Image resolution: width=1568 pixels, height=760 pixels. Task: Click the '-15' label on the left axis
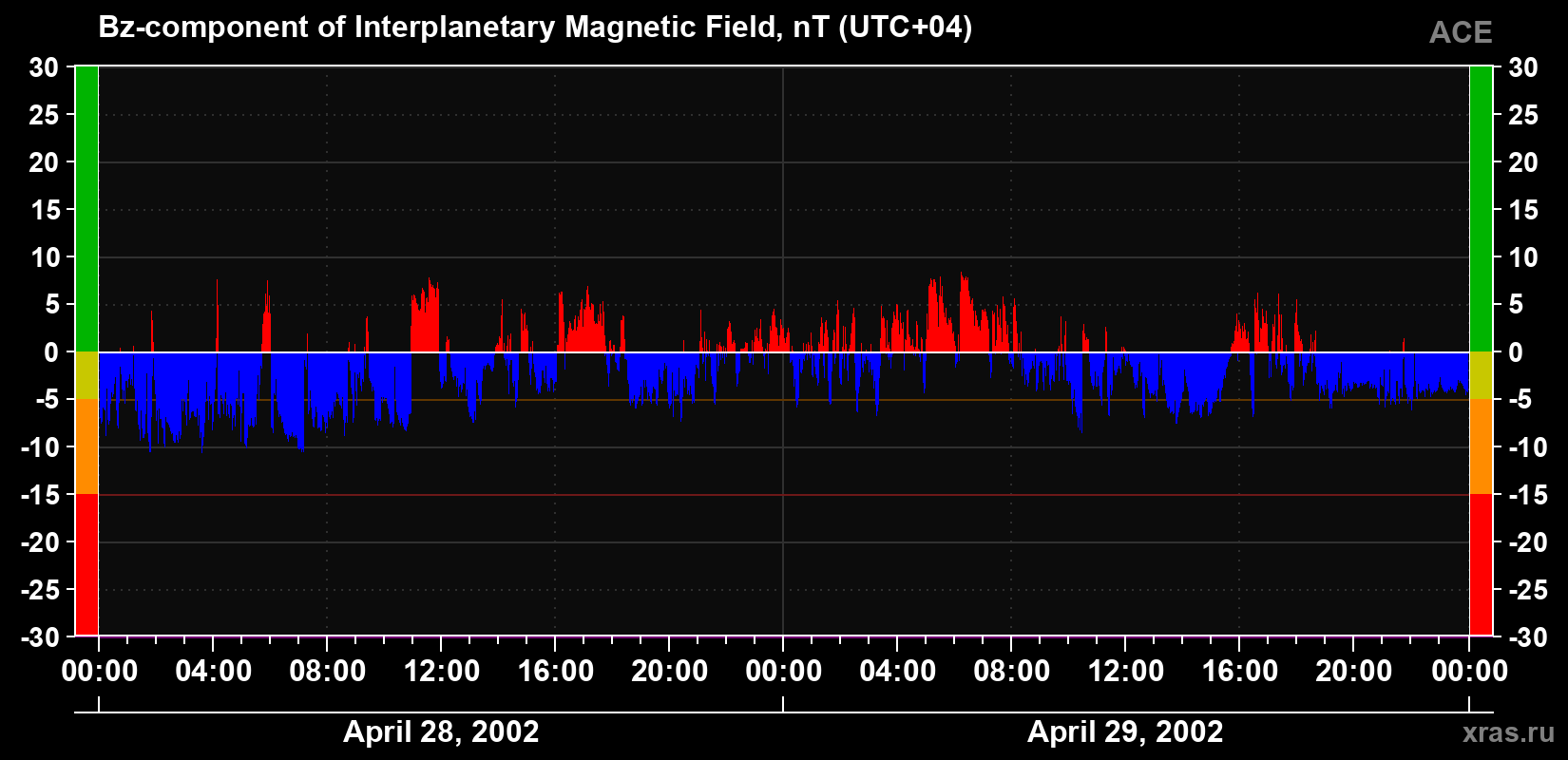point(40,495)
